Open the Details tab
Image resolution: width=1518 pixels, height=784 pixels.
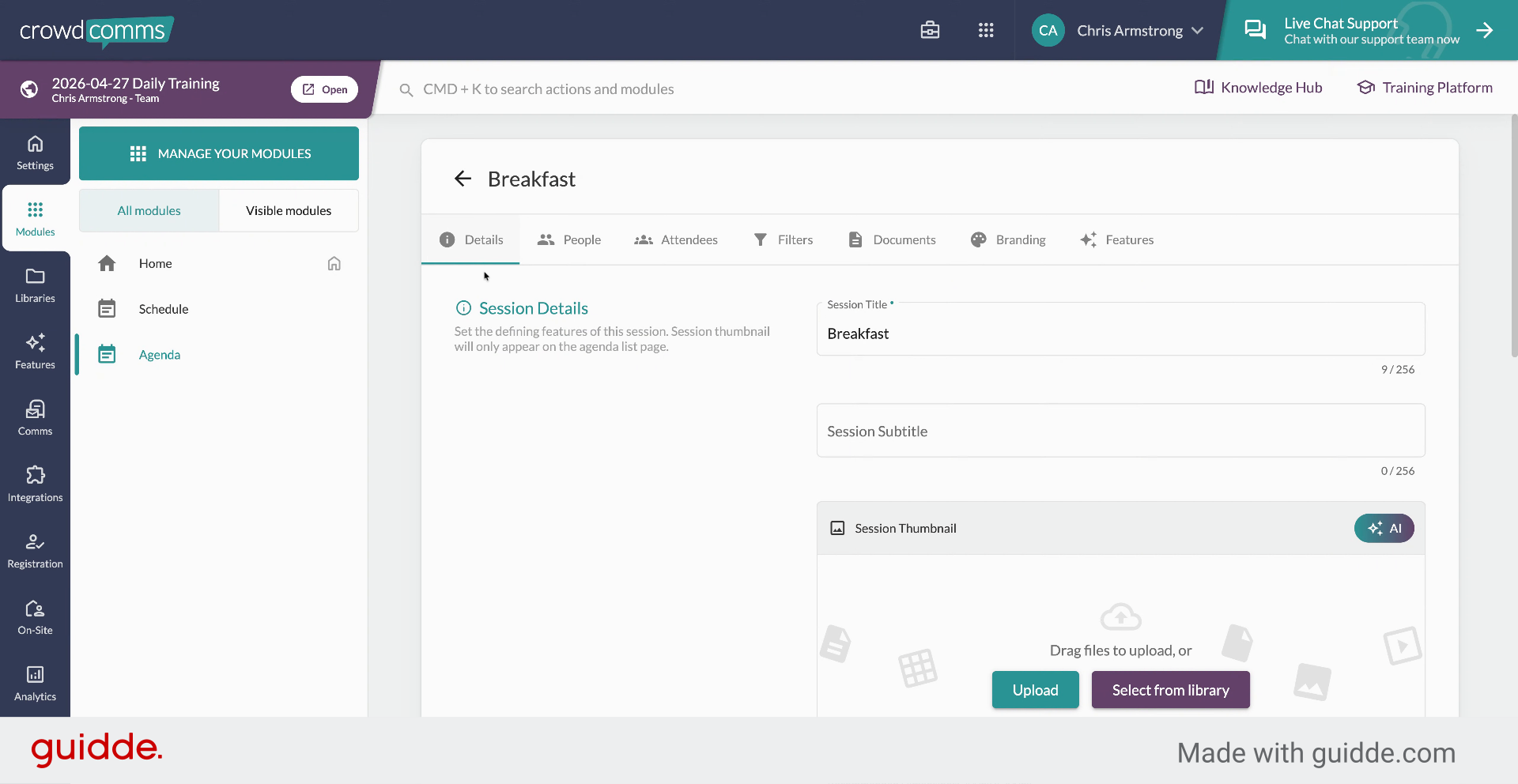(x=470, y=239)
